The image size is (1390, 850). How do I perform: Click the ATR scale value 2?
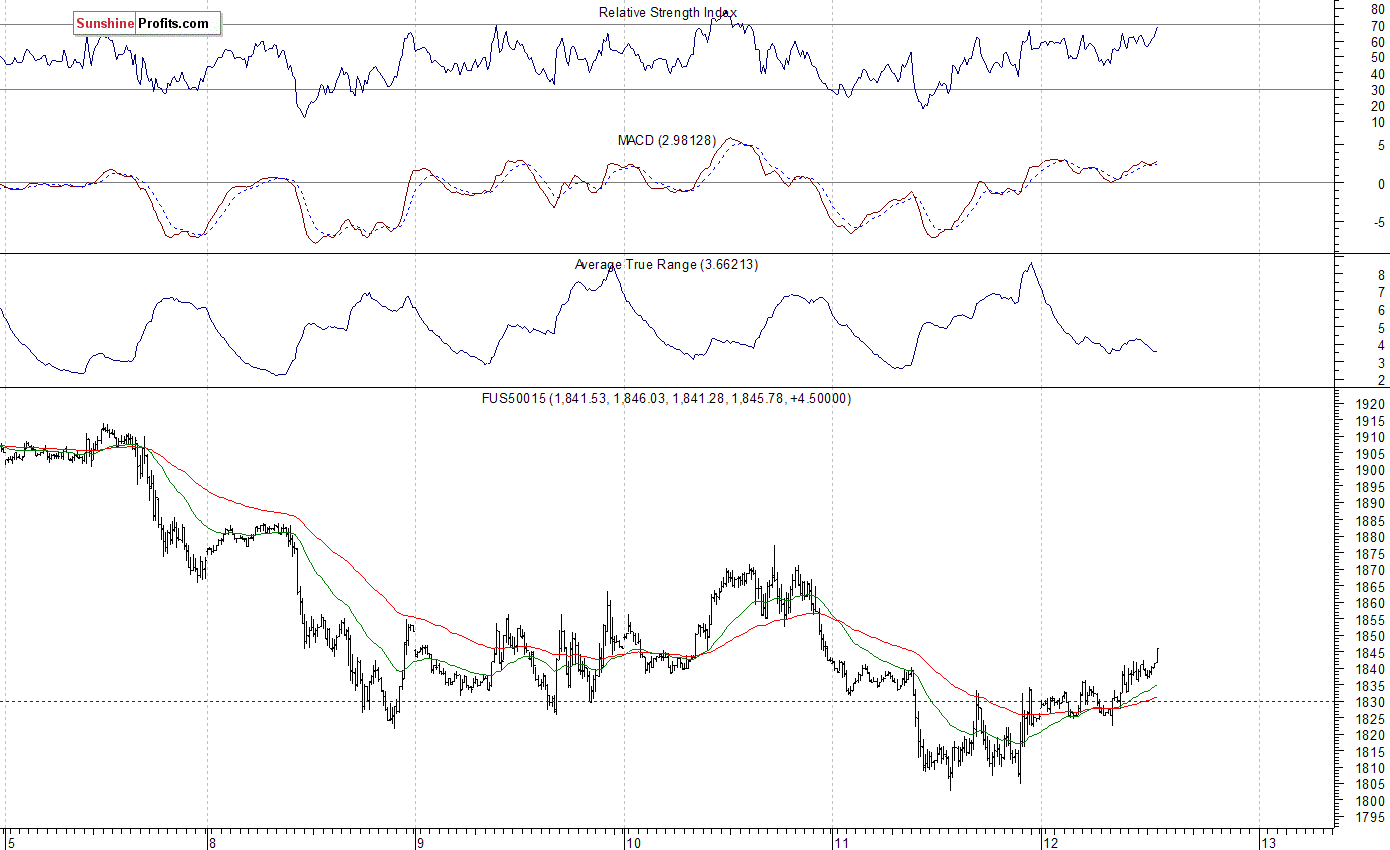point(1381,380)
